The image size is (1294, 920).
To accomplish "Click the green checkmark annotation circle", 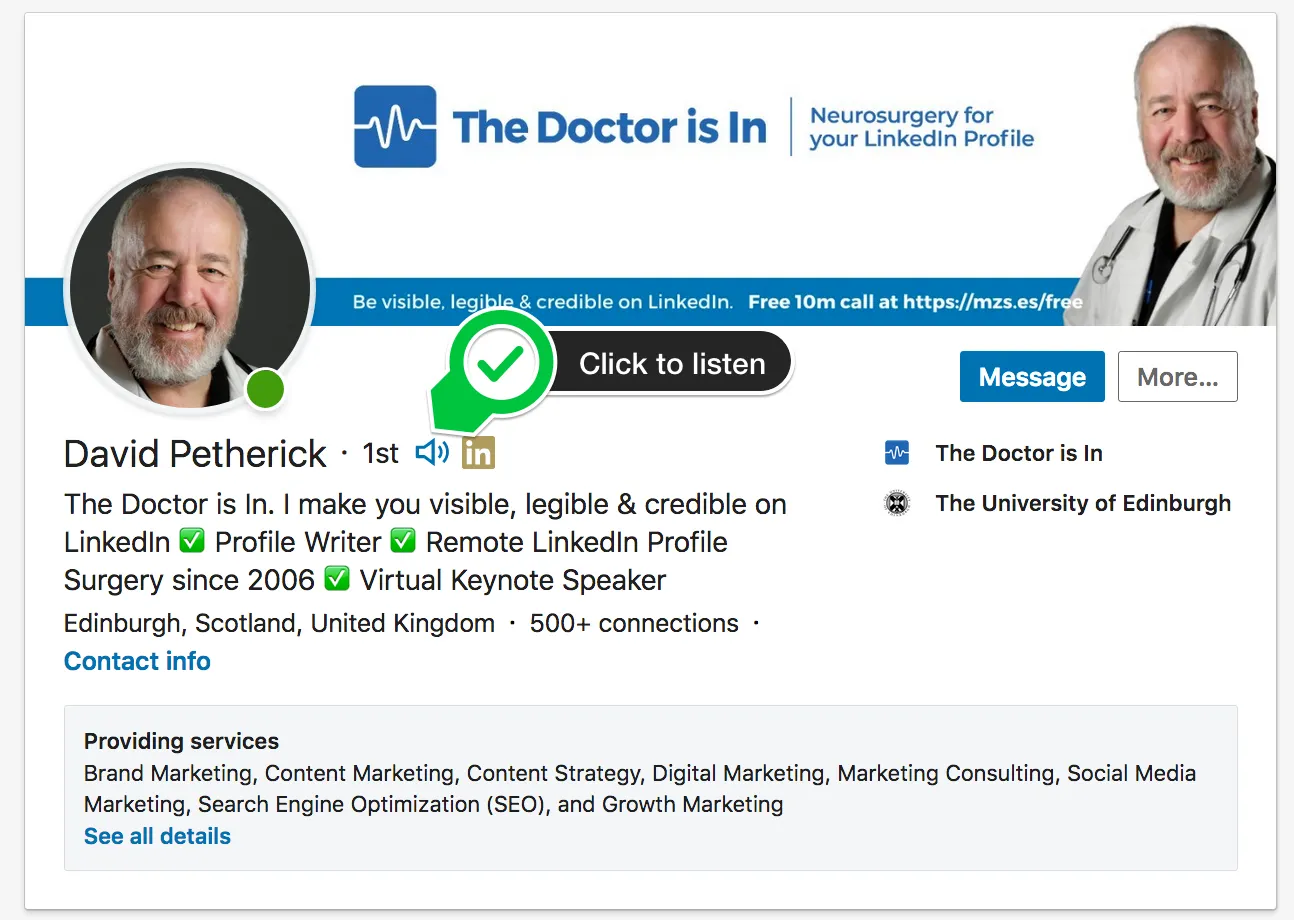I will point(501,364).
